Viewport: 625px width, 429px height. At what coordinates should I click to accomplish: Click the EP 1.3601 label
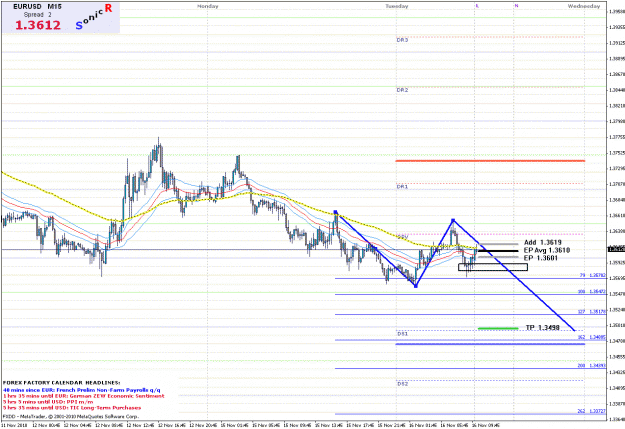tap(540, 258)
